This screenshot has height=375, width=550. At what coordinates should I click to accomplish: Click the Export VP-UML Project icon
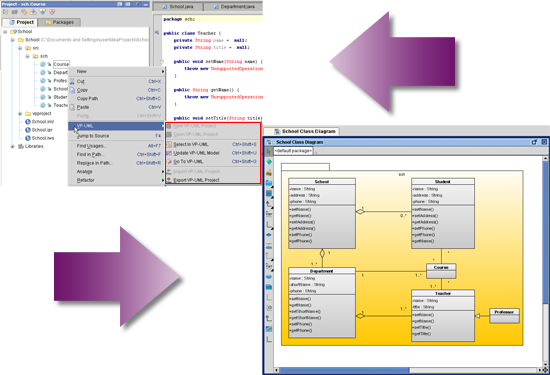pyautogui.click(x=169, y=180)
